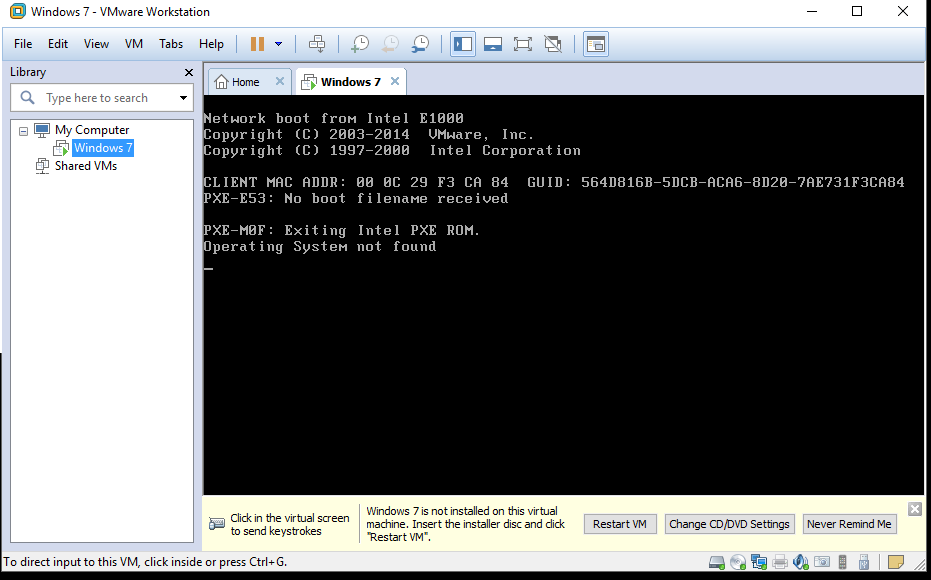The height and width of the screenshot is (580, 931).
Task: Click the Library panel title
Action: (x=28, y=72)
